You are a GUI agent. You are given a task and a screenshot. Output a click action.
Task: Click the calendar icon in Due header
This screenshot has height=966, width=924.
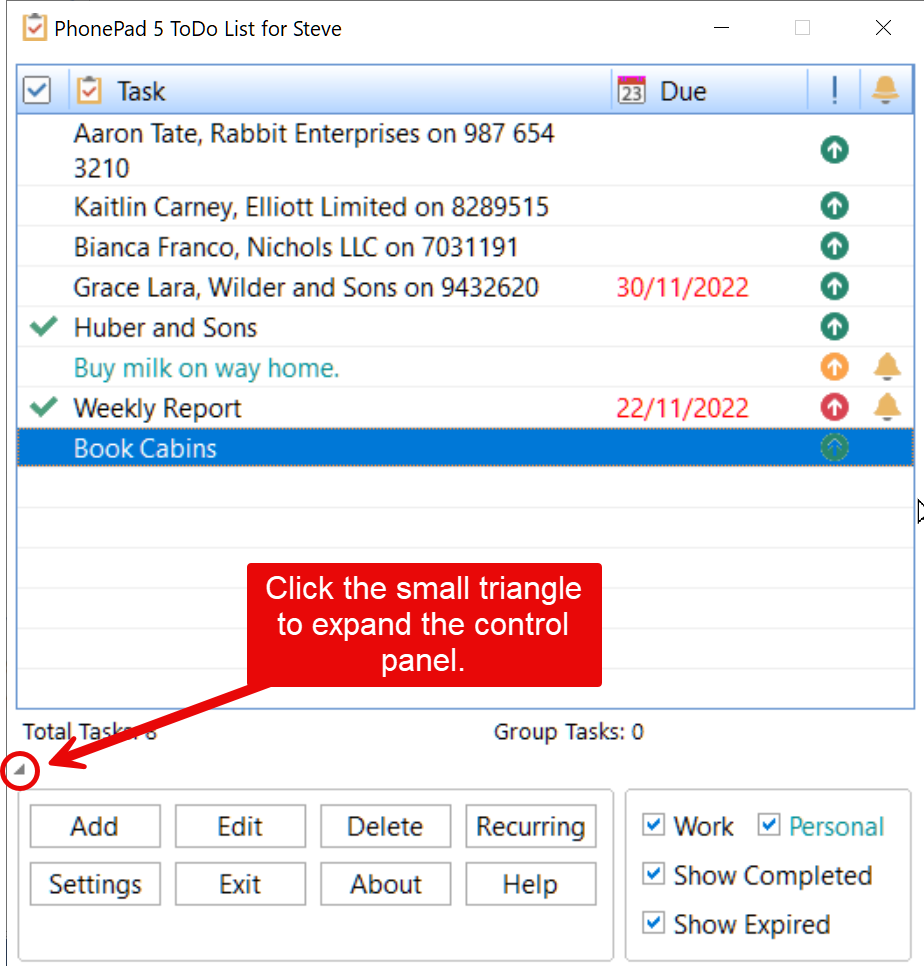point(631,91)
